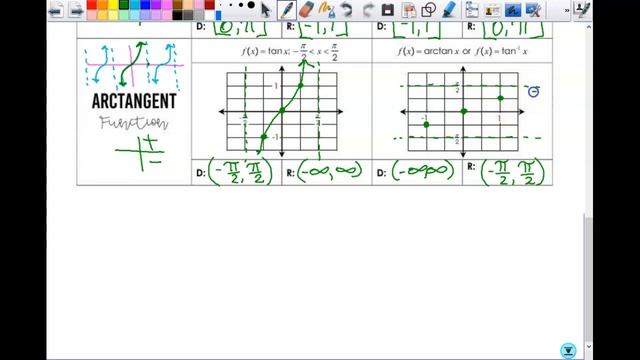This screenshot has height=360, width=640.
Task: Select the Pen tool in the toolbar
Action: point(287,10)
